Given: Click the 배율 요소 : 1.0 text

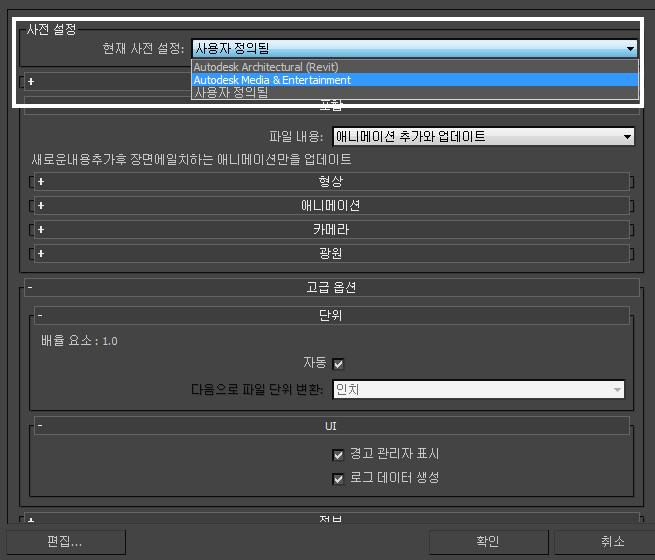Looking at the screenshot, I should pos(79,341).
